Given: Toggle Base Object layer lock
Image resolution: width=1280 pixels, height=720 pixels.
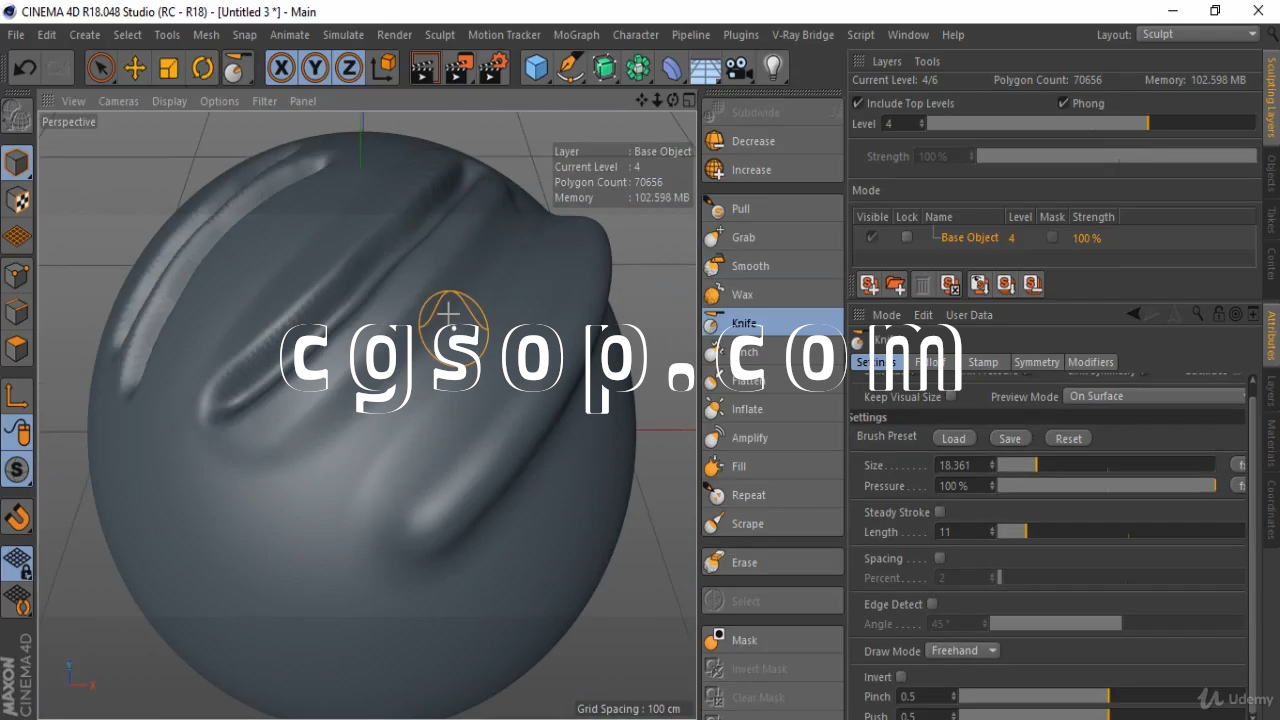Looking at the screenshot, I should coord(907,237).
